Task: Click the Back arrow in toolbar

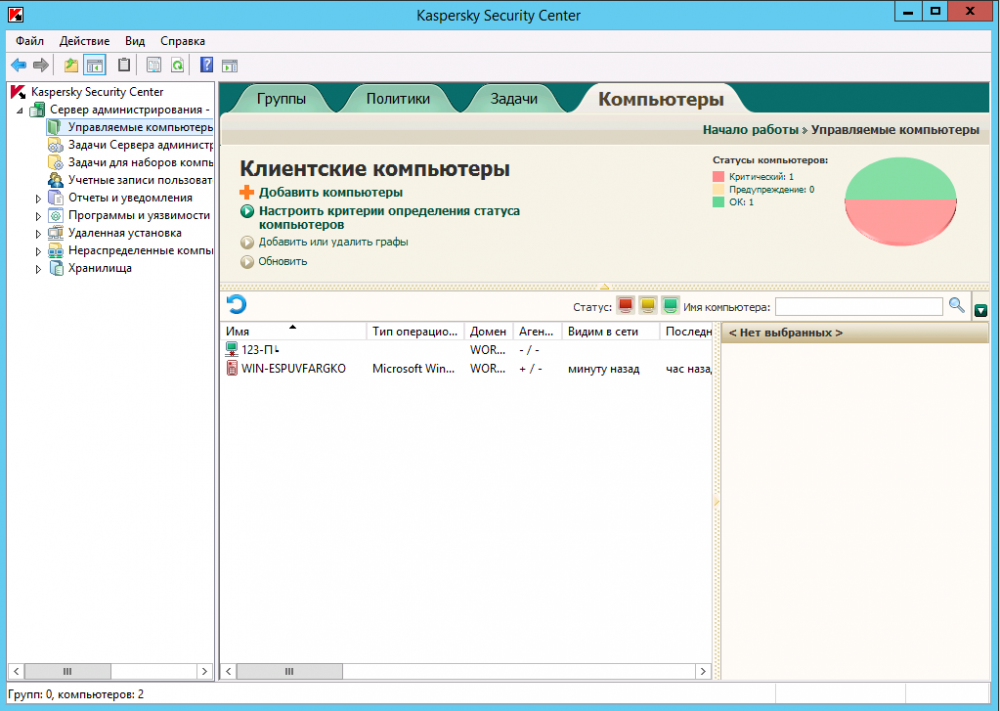Action: click(18, 65)
